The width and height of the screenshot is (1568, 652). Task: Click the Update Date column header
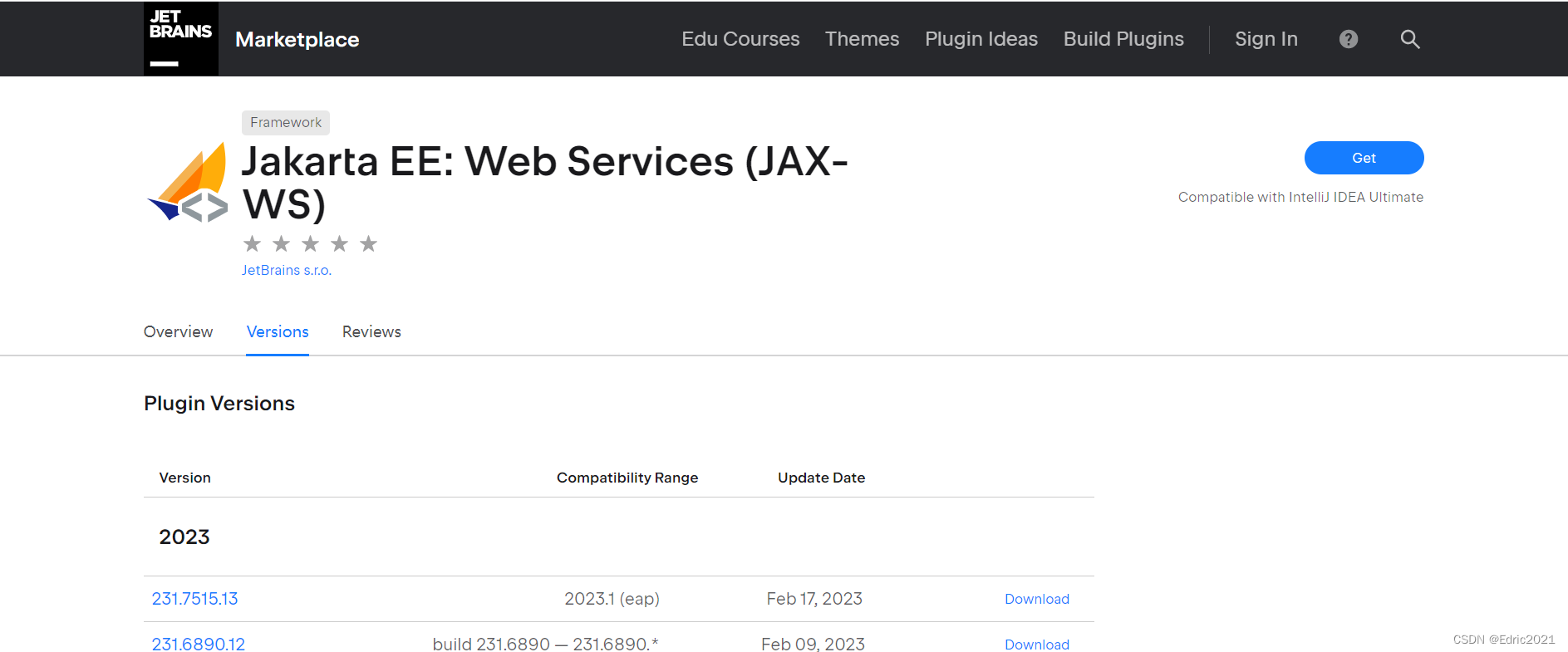[822, 478]
